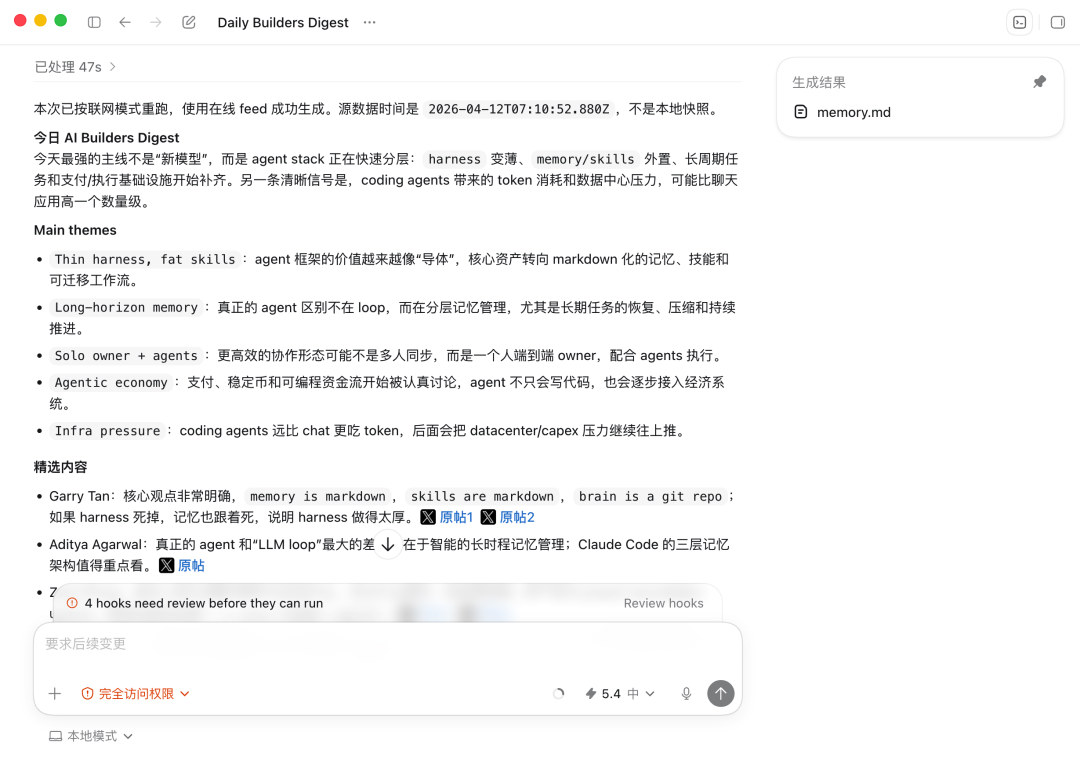The width and height of the screenshot is (1080, 757).
Task: Open the 完全访问权限 dropdown
Action: tap(135, 694)
